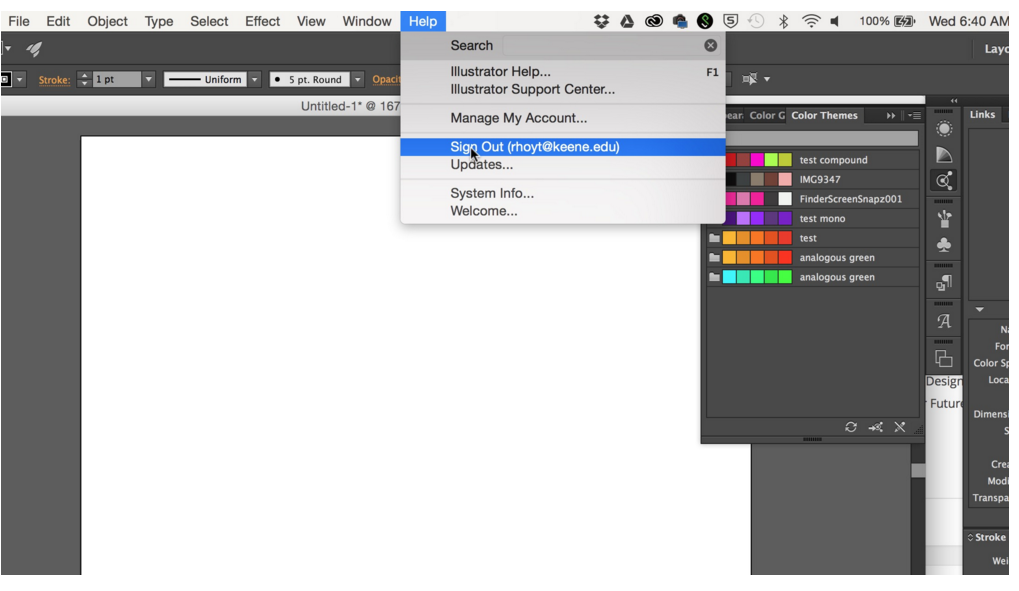Click the stroke weight stepper arrows
The width and height of the screenshot is (1019, 591).
click(x=84, y=79)
